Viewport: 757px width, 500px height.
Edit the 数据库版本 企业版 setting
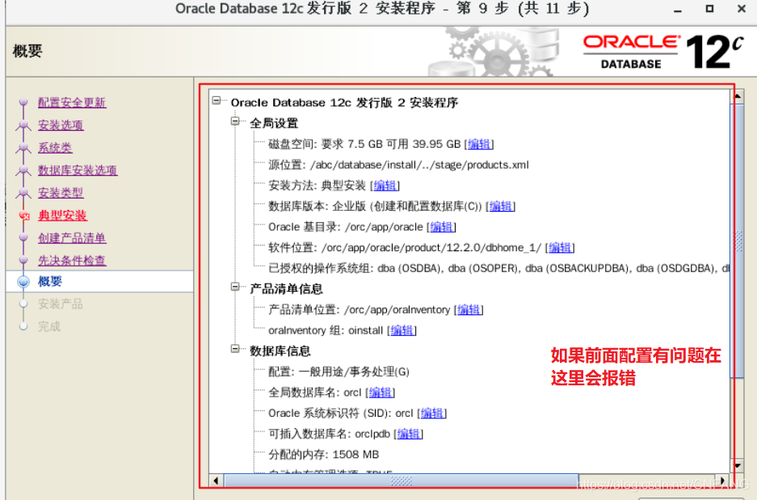[x=501, y=207]
